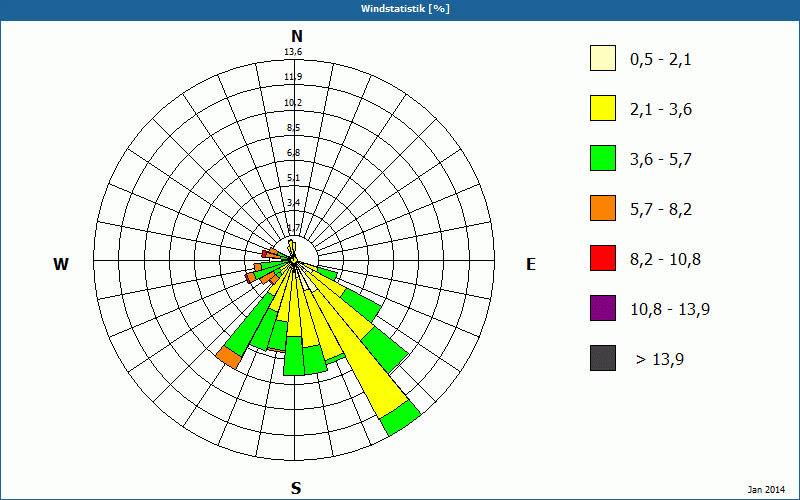Click the orange tip of the southwest bar
Image resolution: width=800 pixels, height=500 pixels.
228,357
